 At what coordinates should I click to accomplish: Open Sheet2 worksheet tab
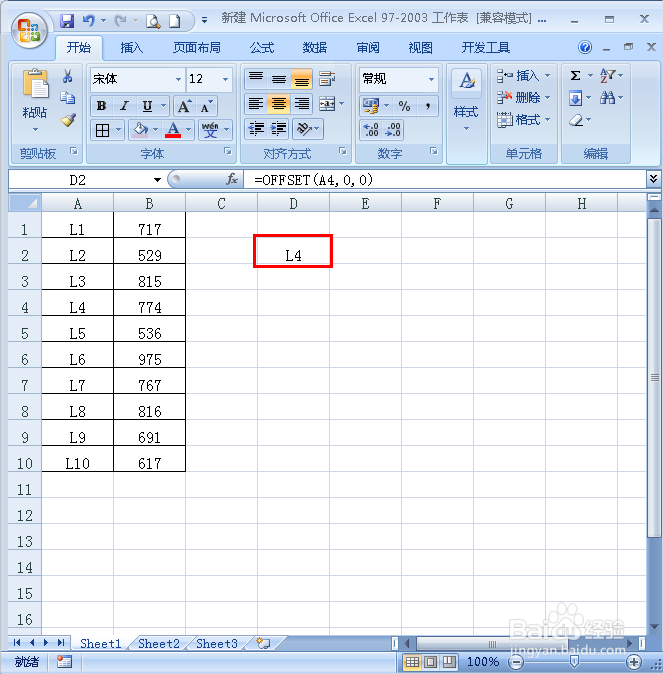pyautogui.click(x=159, y=643)
